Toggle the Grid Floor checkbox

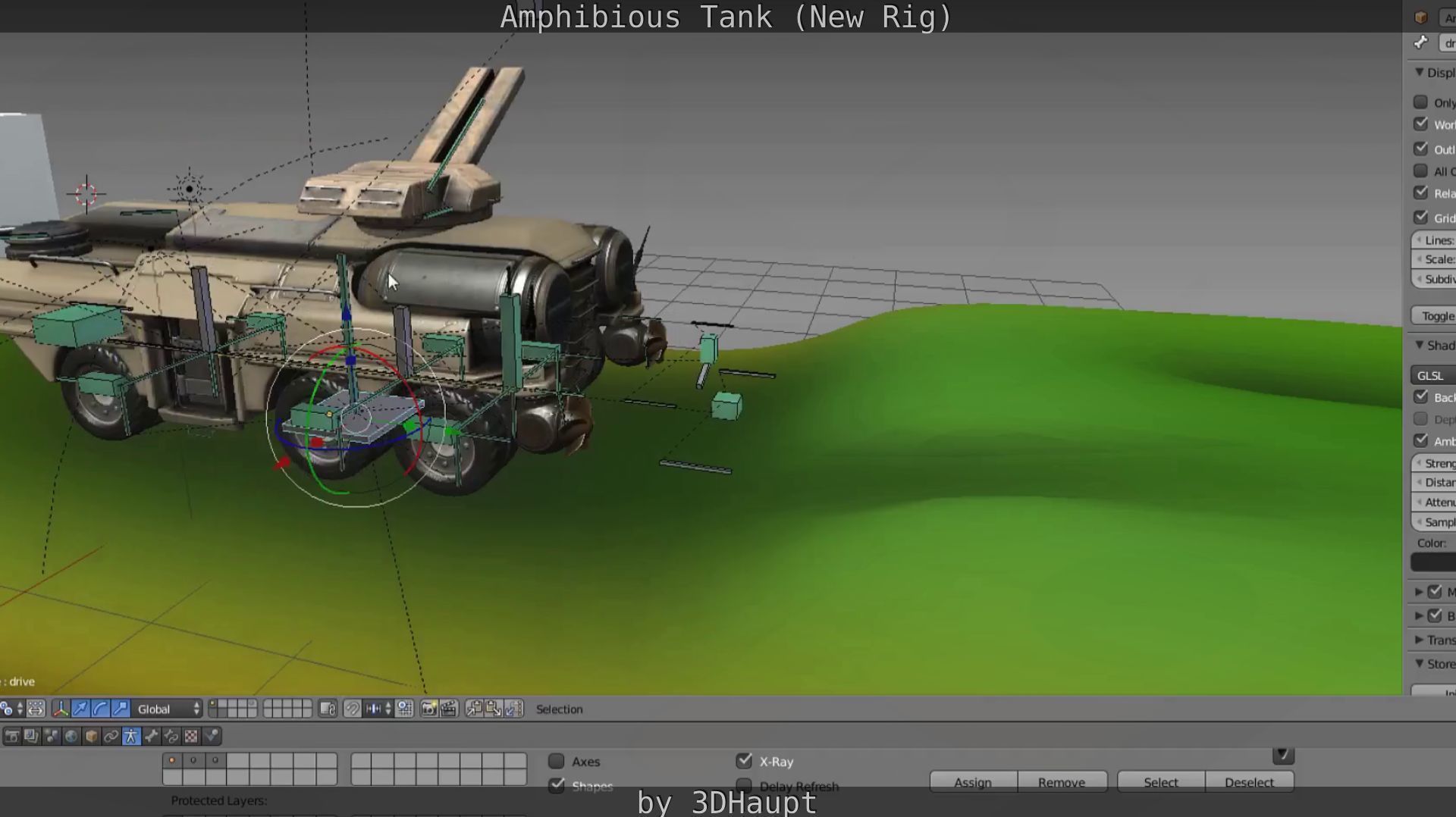click(x=1420, y=218)
